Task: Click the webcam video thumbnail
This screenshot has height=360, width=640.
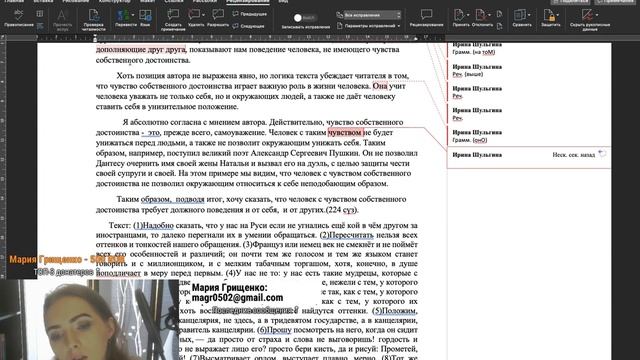Action: [x=90, y=320]
